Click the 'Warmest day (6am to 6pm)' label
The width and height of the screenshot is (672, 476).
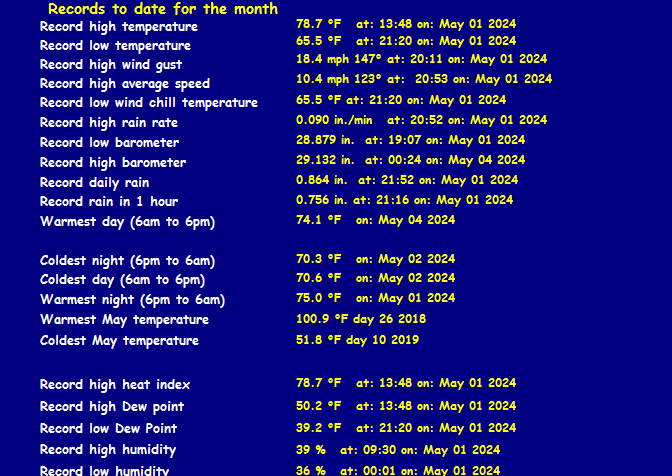click(127, 221)
